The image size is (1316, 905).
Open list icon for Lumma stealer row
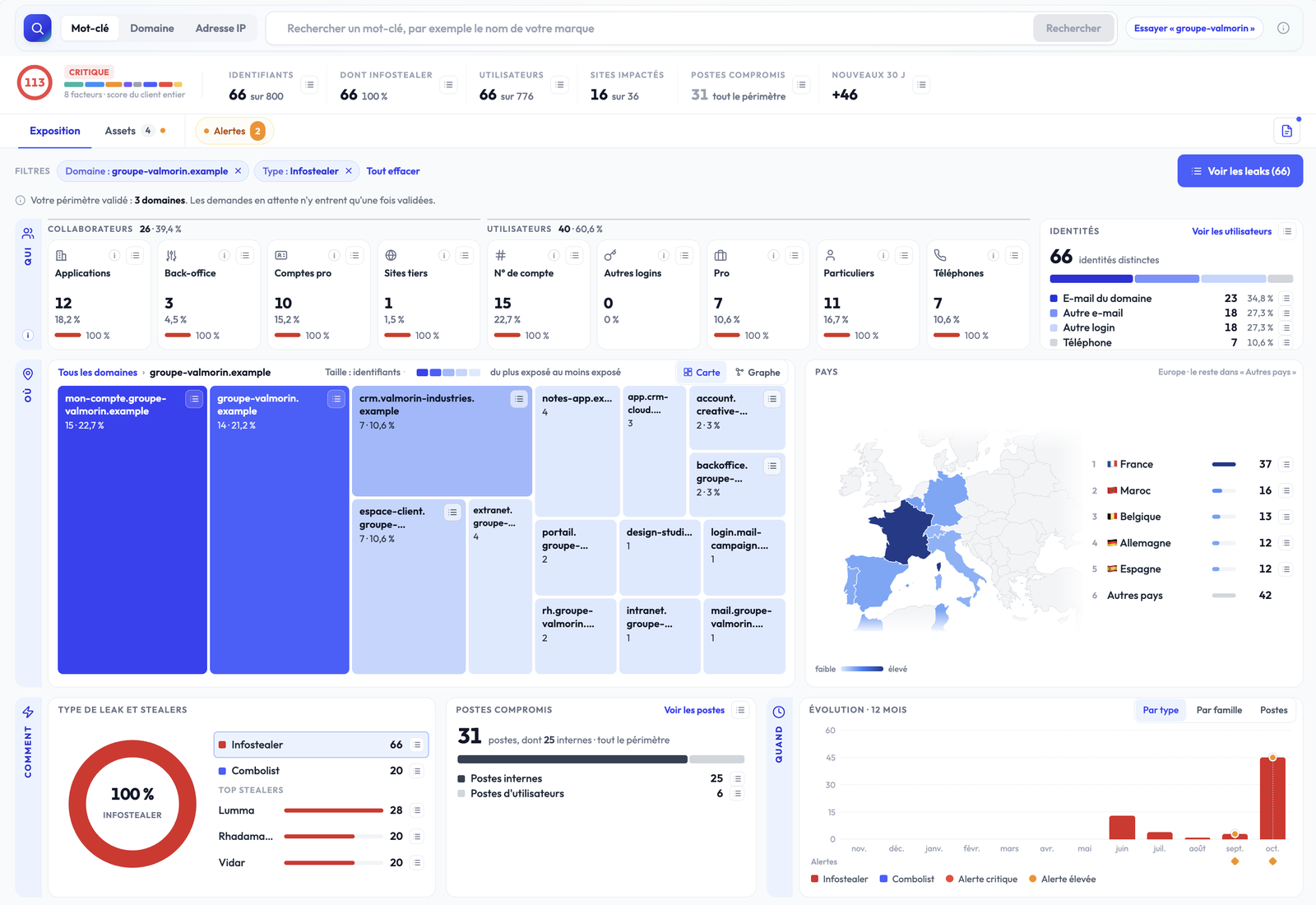tap(417, 810)
